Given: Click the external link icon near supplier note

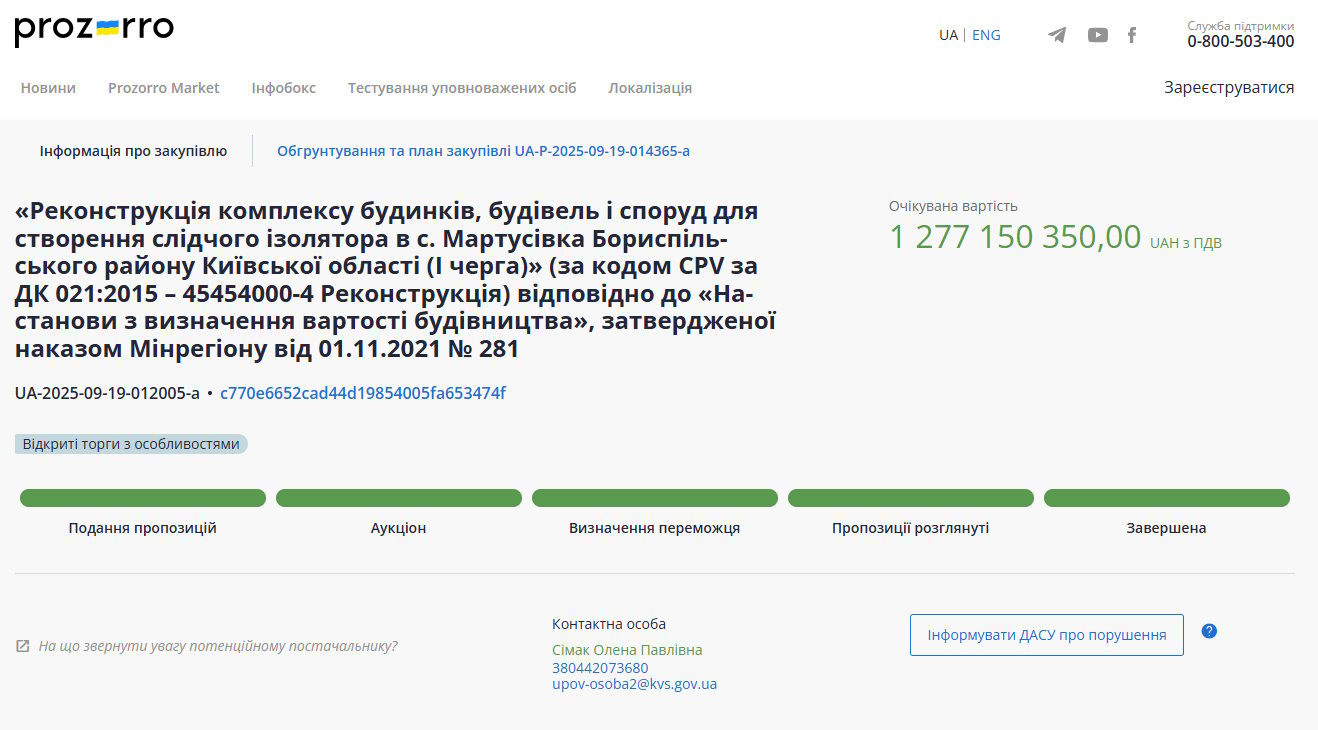Looking at the screenshot, I should pos(23,646).
